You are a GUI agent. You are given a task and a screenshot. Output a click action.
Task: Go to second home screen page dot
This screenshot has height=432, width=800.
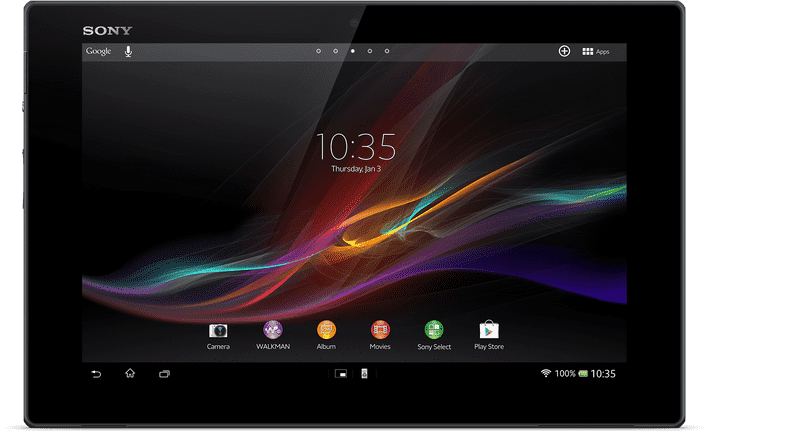[x=336, y=51]
